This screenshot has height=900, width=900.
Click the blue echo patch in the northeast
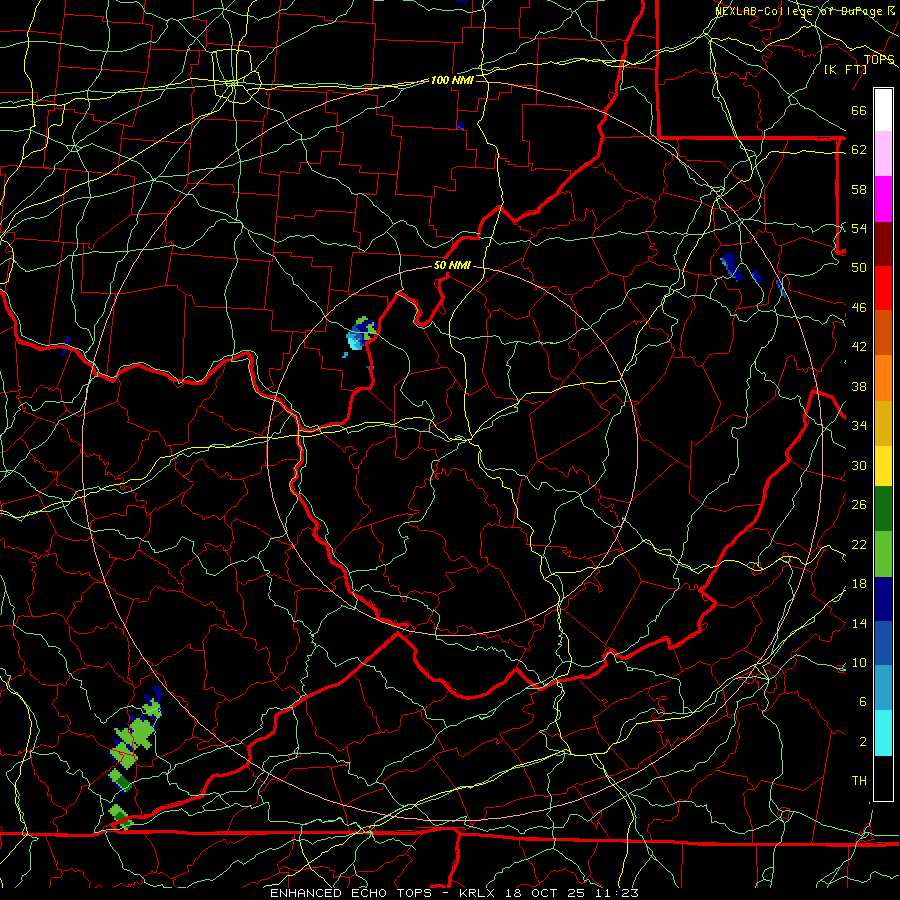point(731,266)
